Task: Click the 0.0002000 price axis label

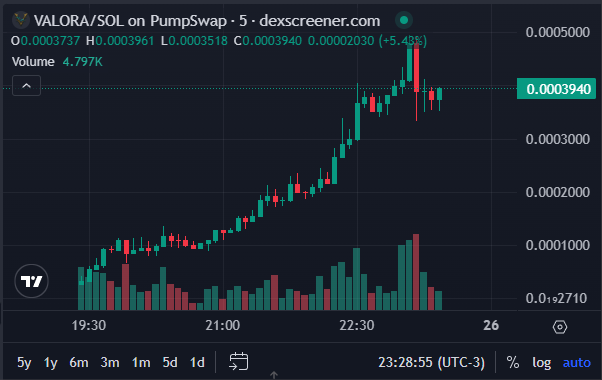Action: [x=557, y=192]
